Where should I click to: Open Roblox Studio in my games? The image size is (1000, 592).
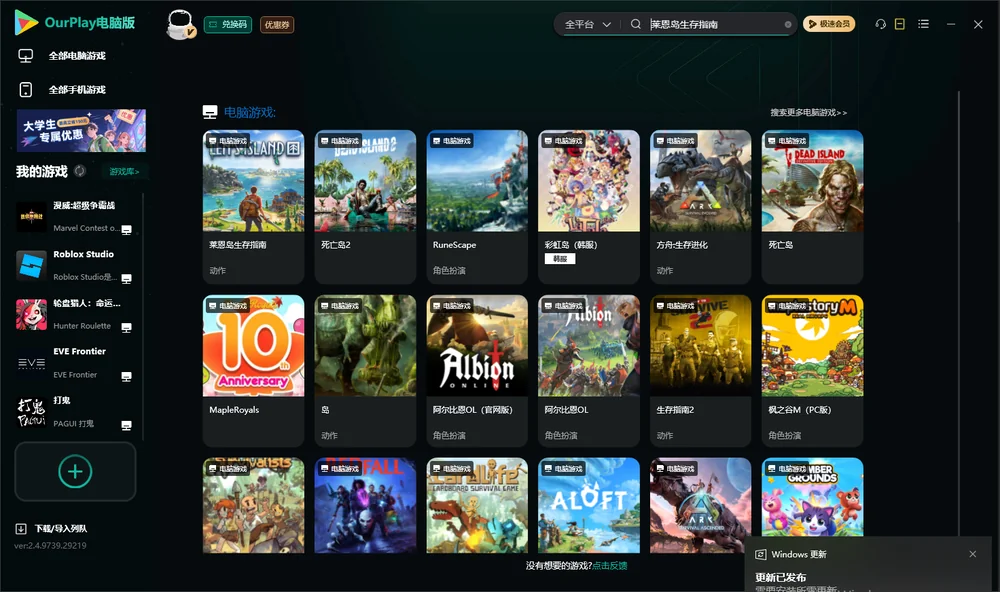pos(75,265)
